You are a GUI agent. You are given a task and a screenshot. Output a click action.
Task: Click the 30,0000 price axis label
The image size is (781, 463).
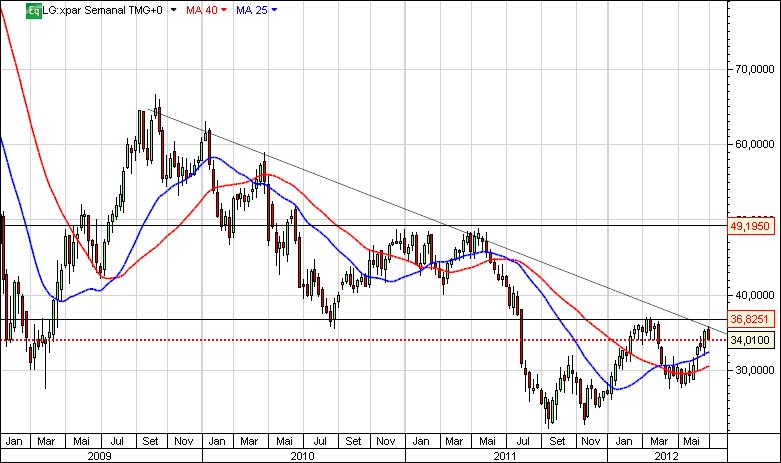pyautogui.click(x=755, y=370)
